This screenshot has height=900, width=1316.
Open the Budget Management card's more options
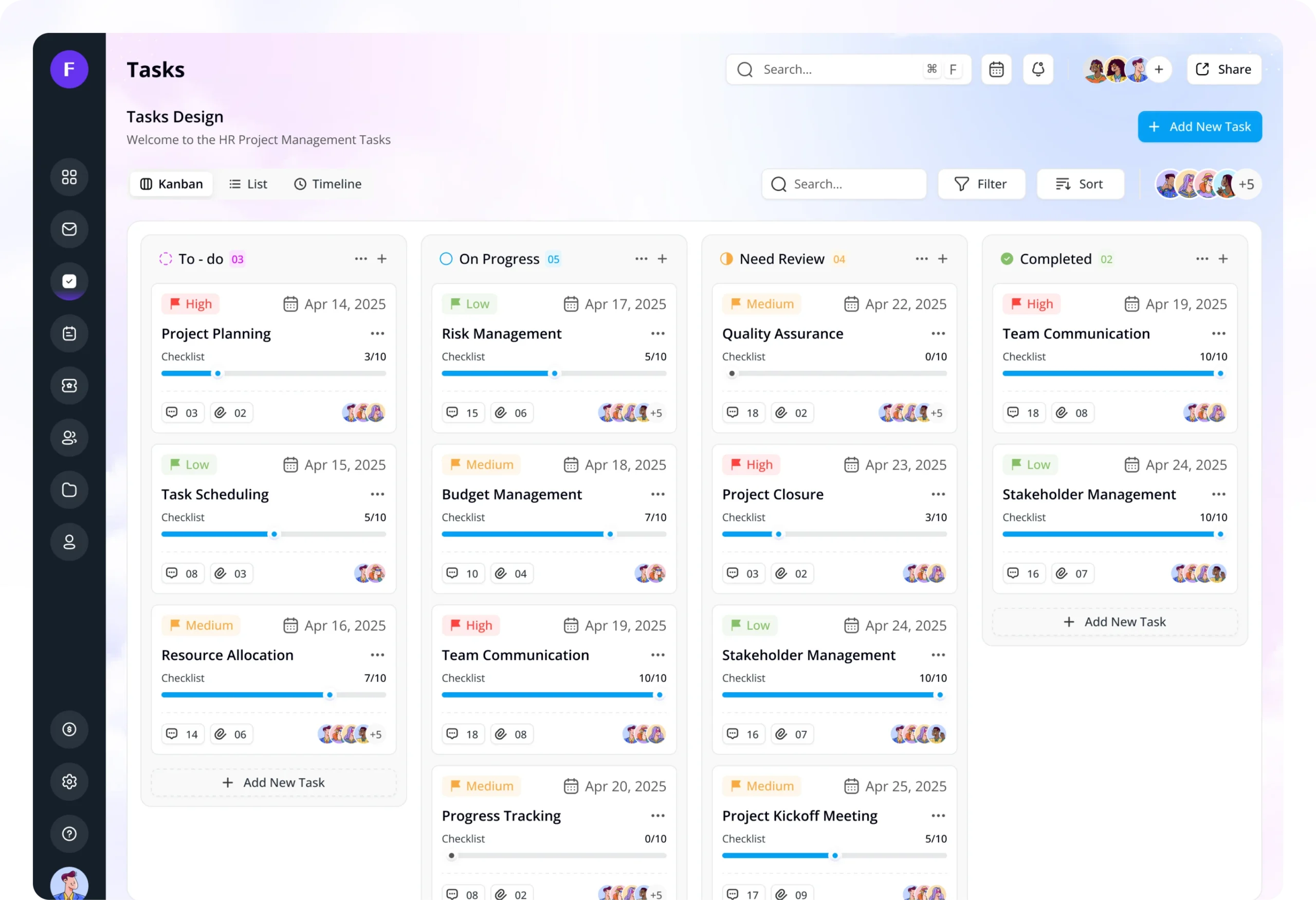click(658, 494)
